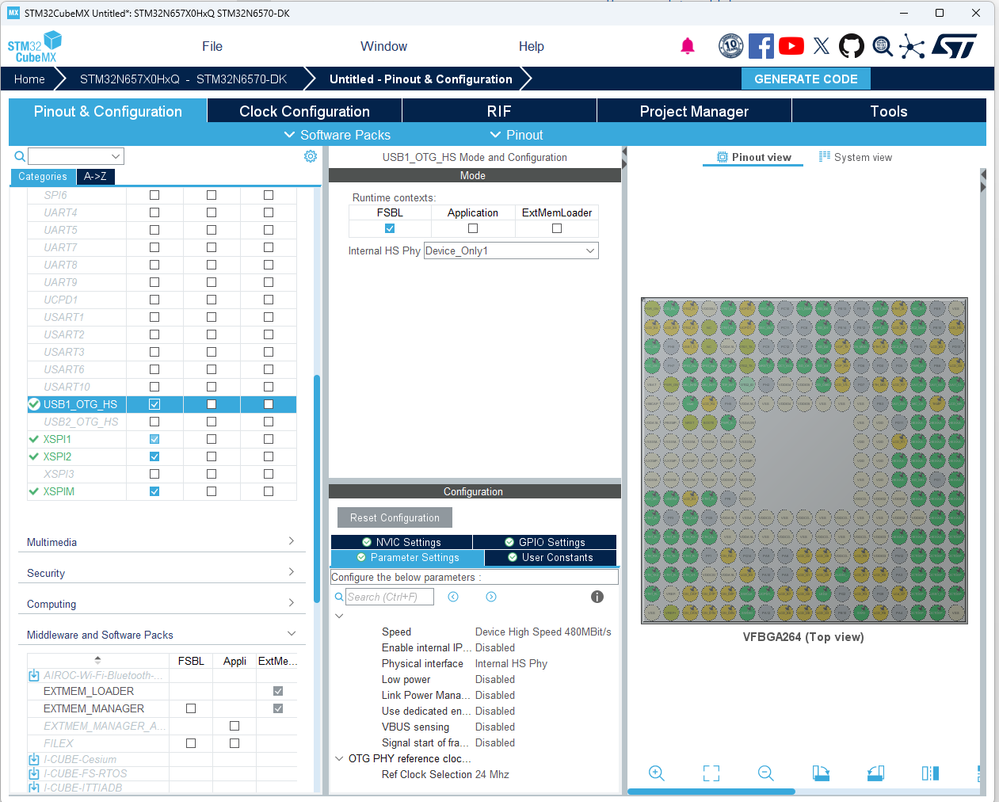999x802 pixels.
Task: Click the pinout horizontal scrollbar
Action: coord(711,792)
